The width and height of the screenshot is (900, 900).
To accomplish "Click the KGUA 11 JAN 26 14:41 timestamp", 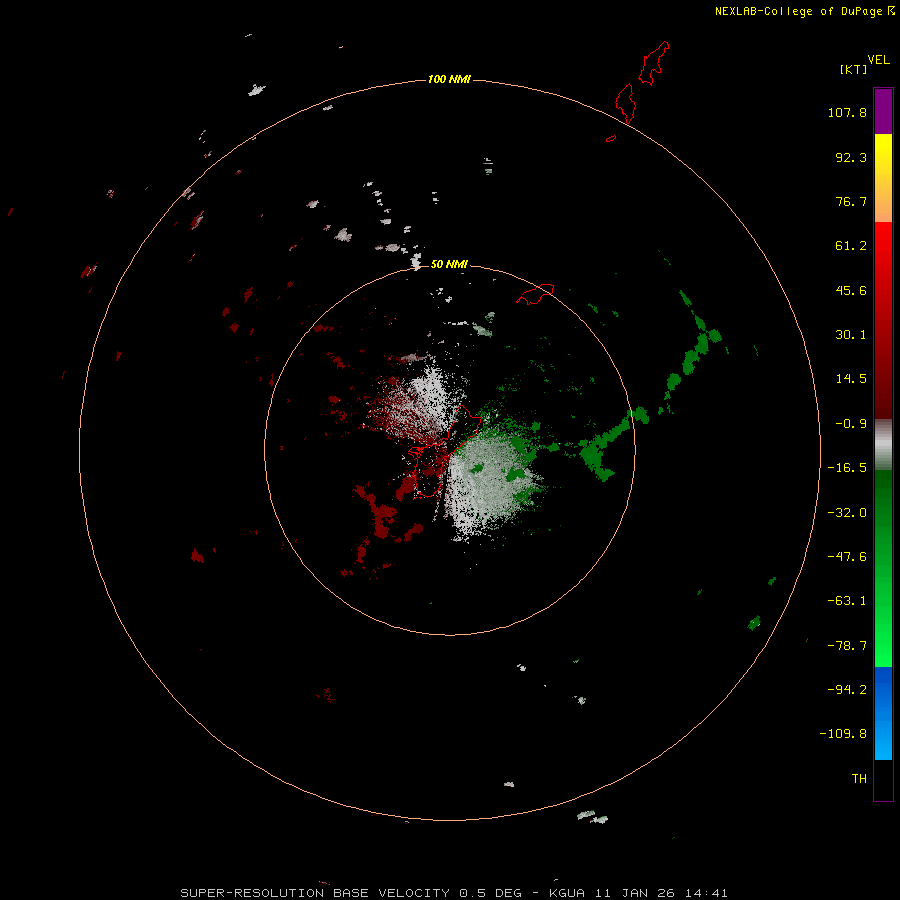I will (x=638, y=893).
